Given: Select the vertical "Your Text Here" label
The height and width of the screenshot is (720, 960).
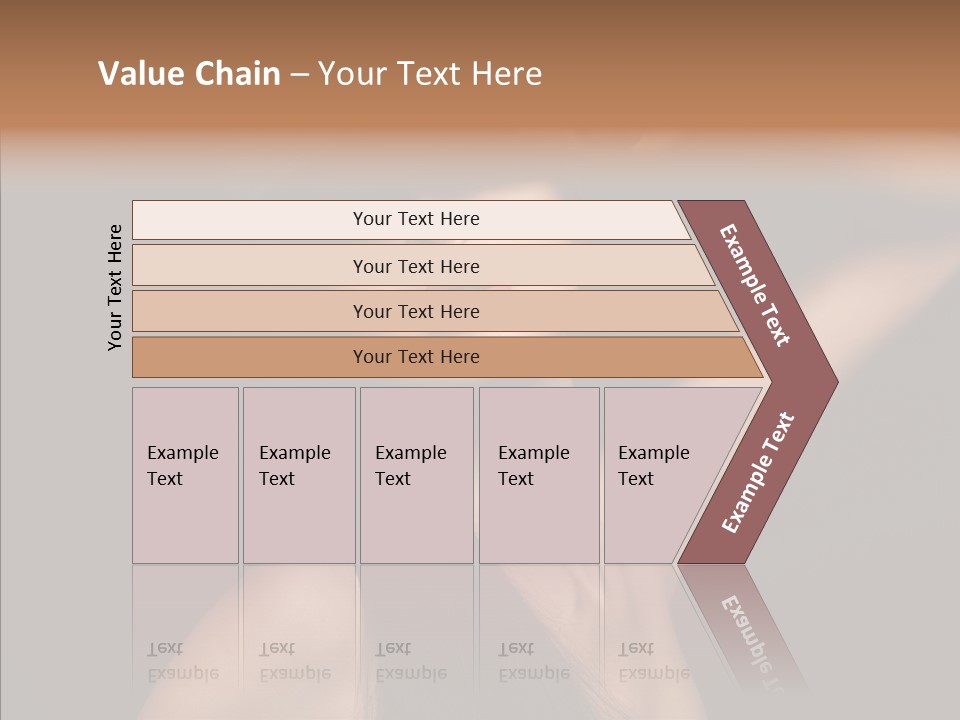Looking at the screenshot, I should point(115,287).
